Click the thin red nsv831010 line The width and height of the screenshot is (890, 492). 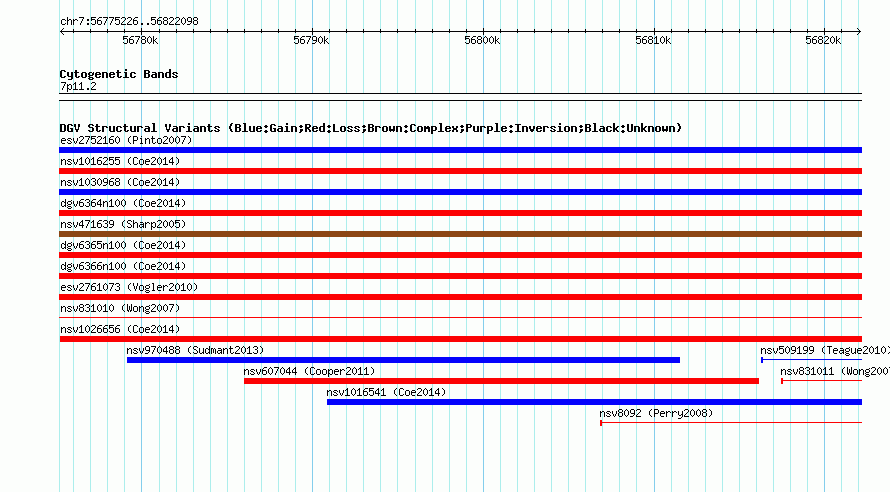point(460,318)
